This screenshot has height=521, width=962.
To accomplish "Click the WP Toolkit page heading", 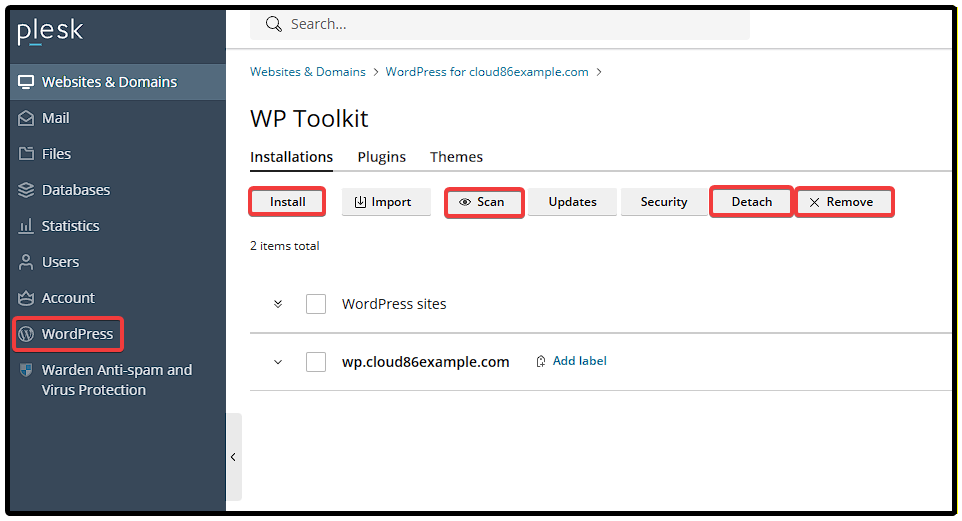I will [x=309, y=118].
